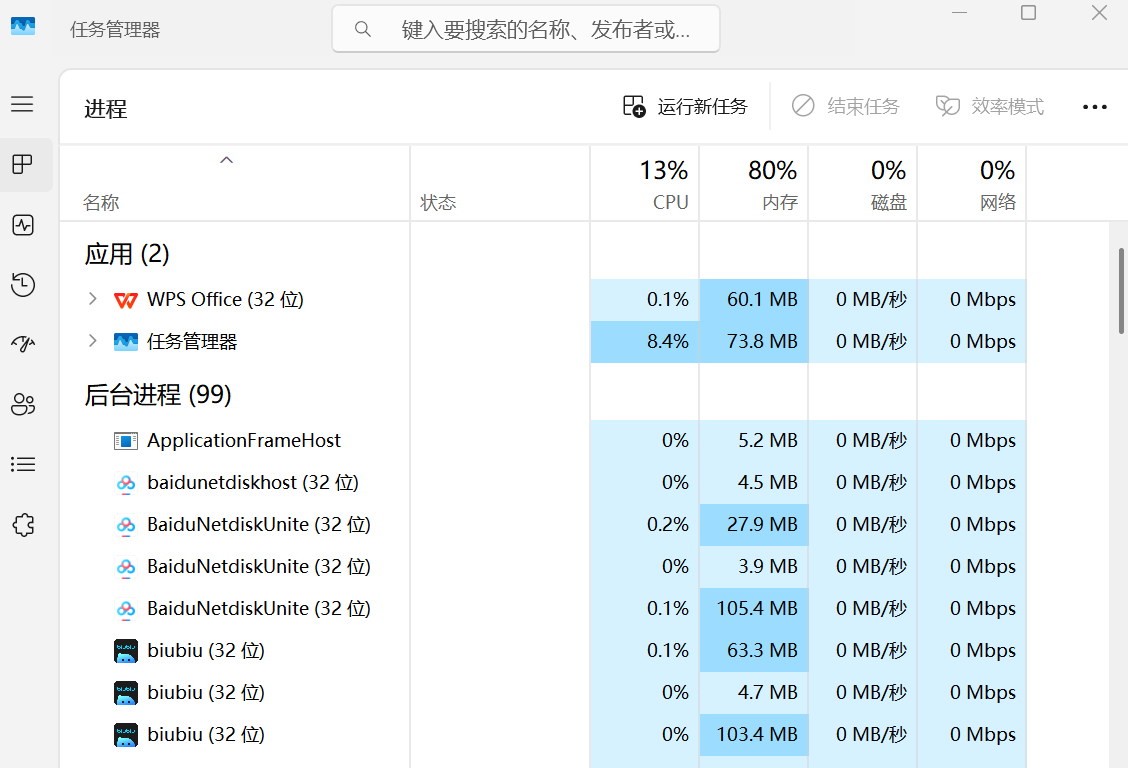
Task: Select the ApplicationFrameHost process name
Action: pos(244,440)
